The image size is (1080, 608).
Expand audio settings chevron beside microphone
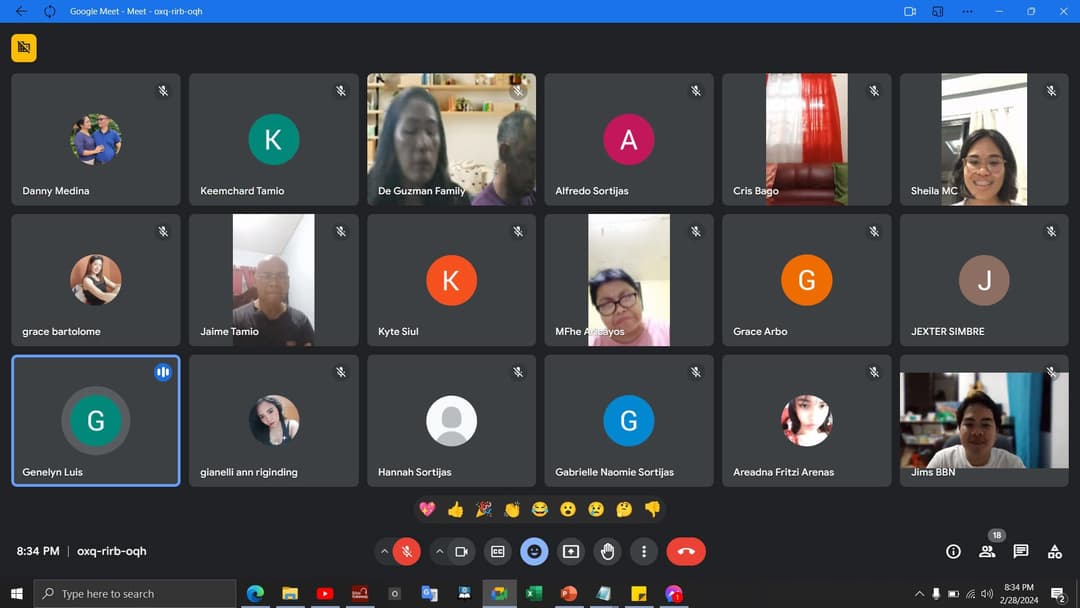tap(384, 552)
